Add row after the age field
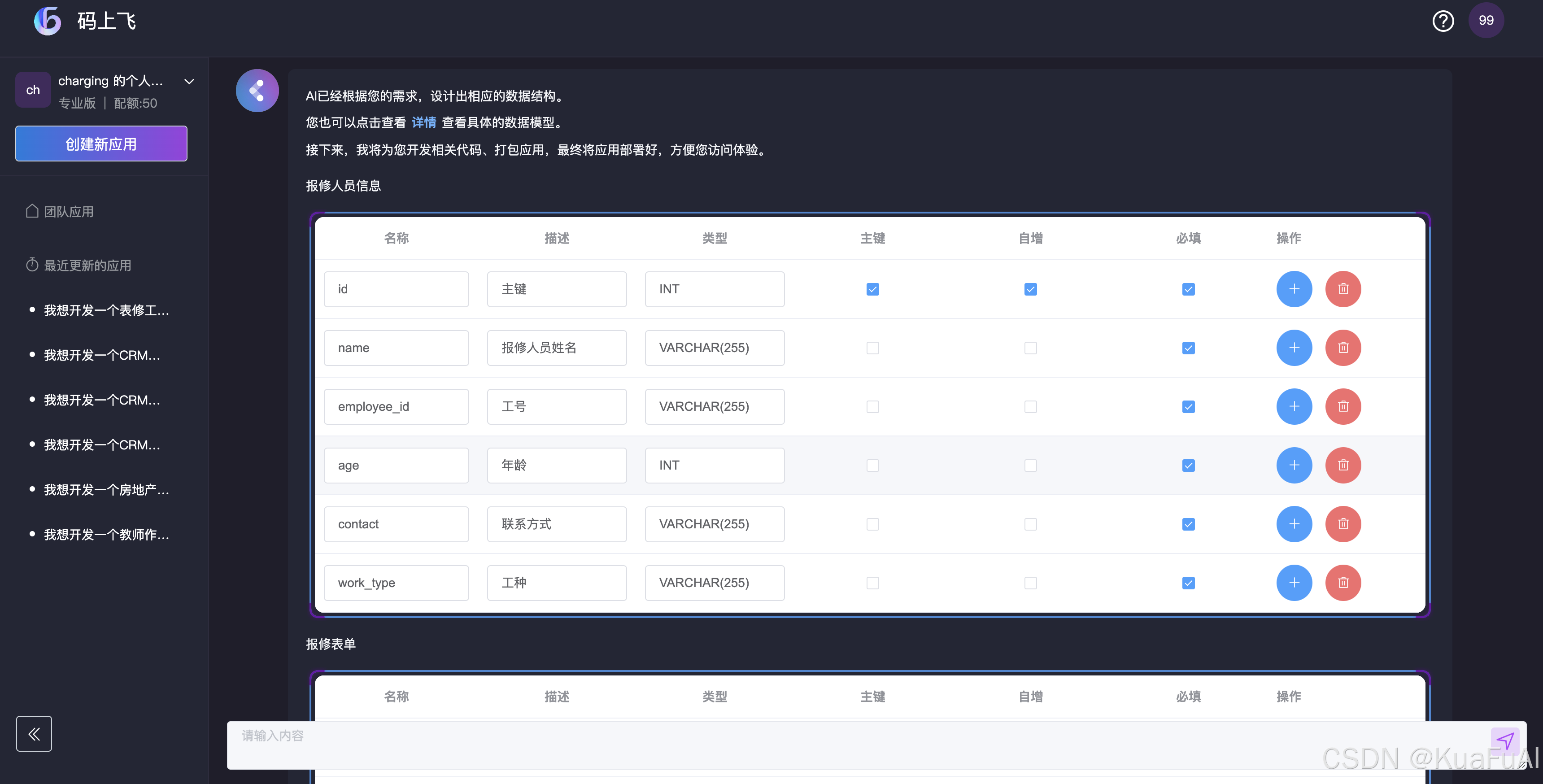1543x784 pixels. [1294, 466]
